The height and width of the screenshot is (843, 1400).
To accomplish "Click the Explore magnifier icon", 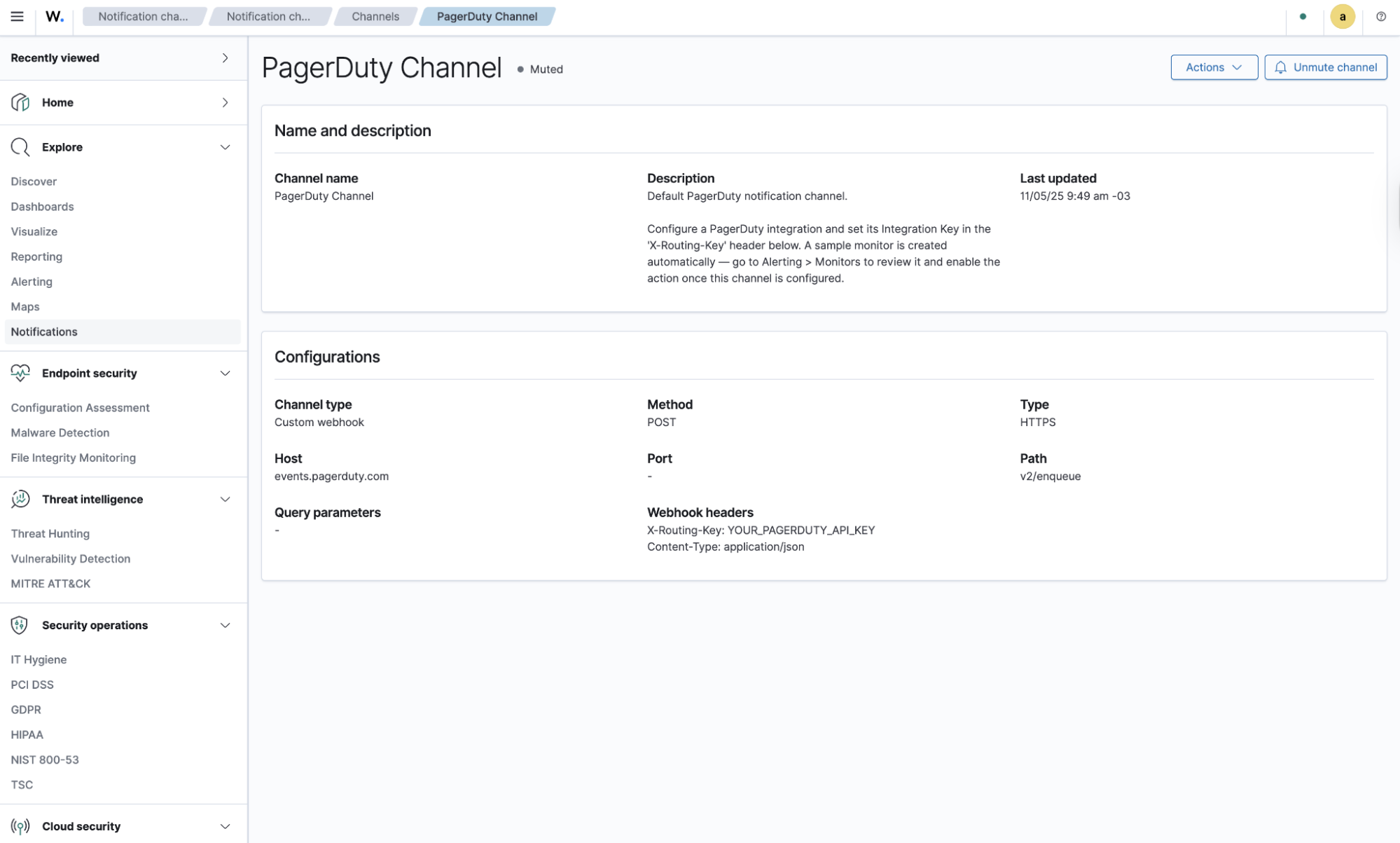I will pyautogui.click(x=20, y=147).
